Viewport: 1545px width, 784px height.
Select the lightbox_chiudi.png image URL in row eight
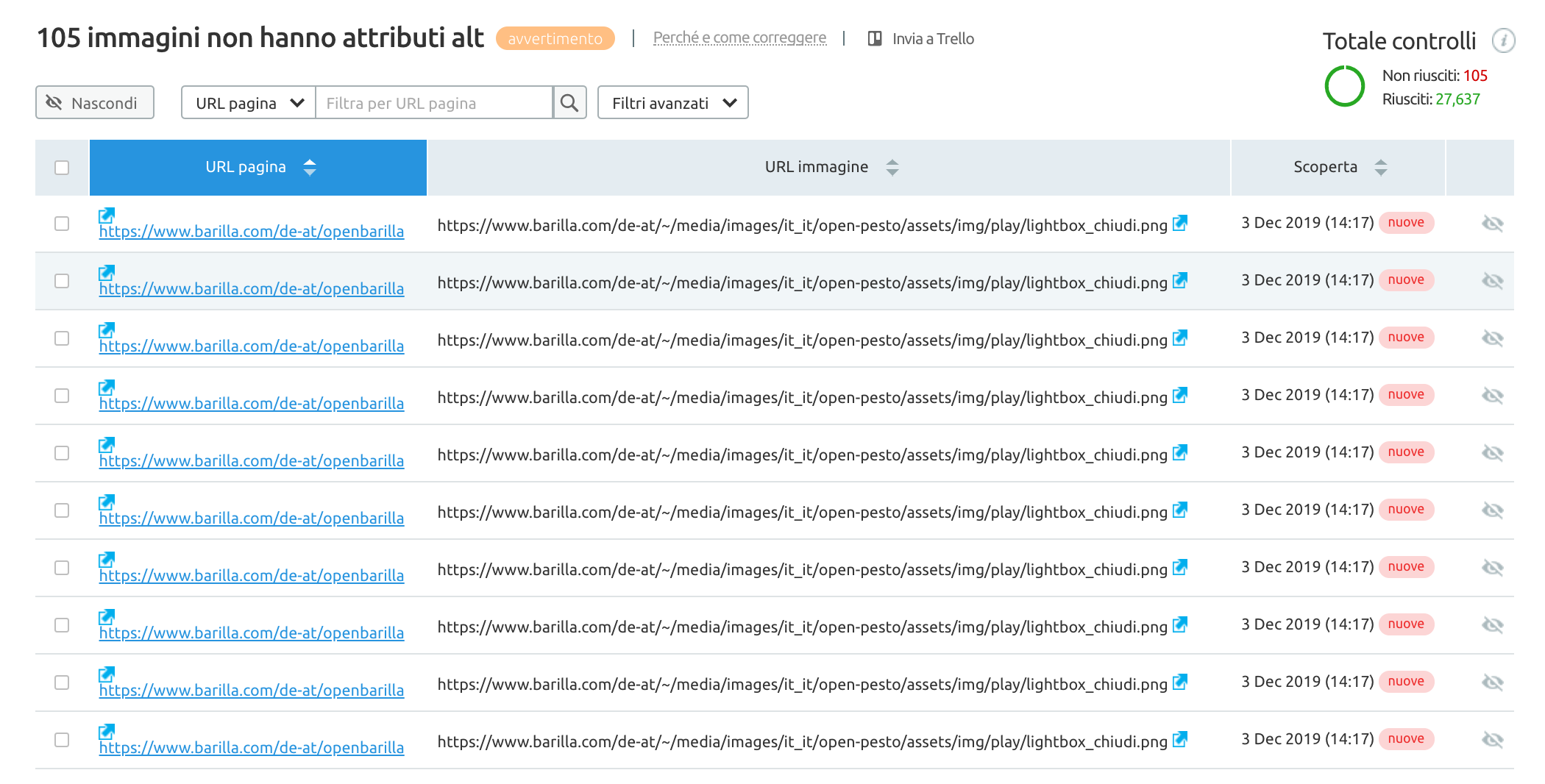pyautogui.click(x=803, y=627)
